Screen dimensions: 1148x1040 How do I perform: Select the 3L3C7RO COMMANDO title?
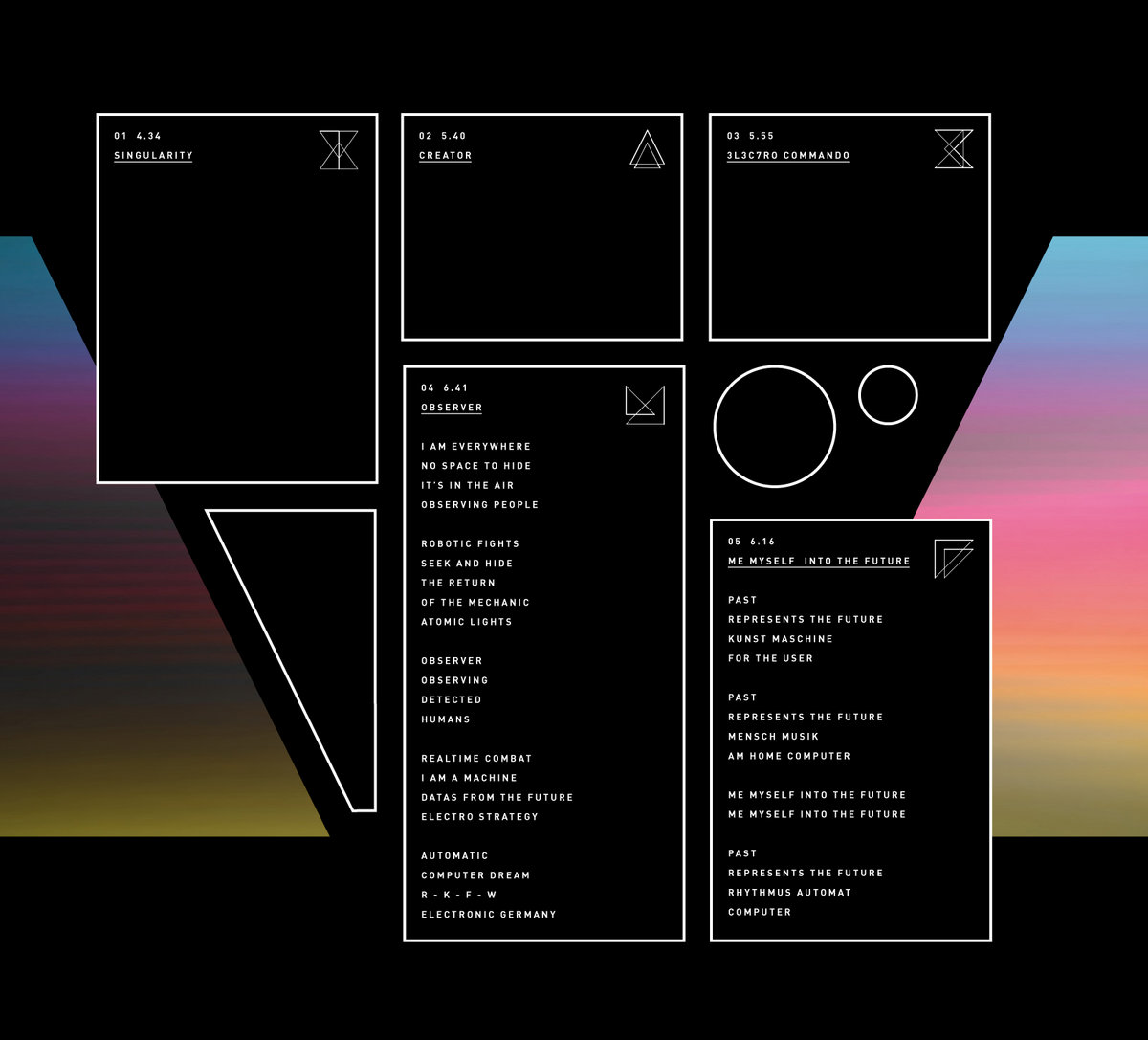[788, 156]
